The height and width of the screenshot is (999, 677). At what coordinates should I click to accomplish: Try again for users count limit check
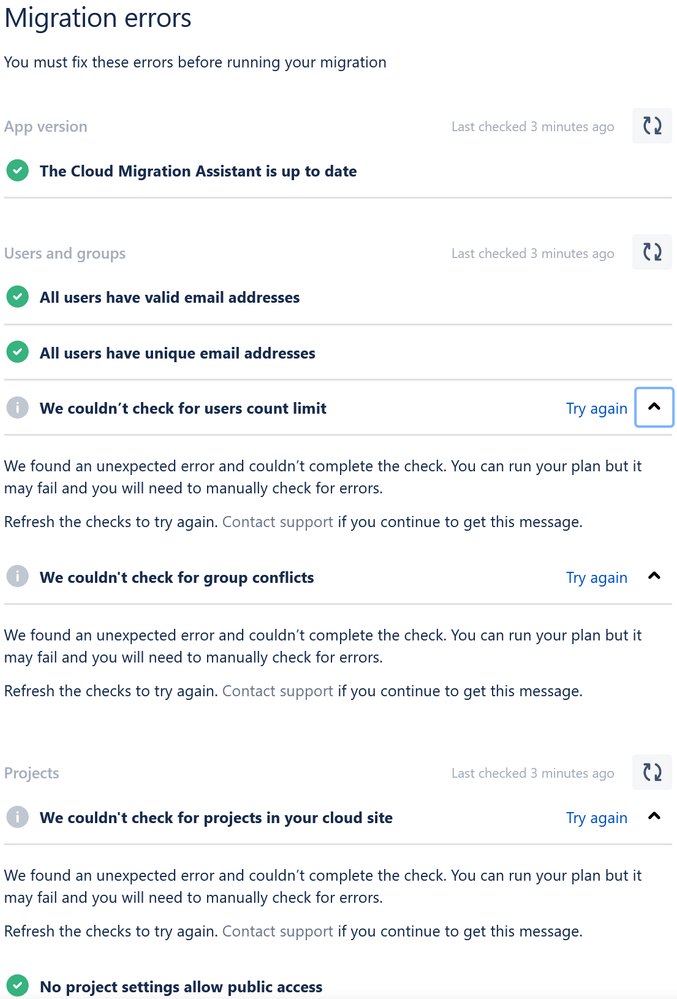click(596, 408)
